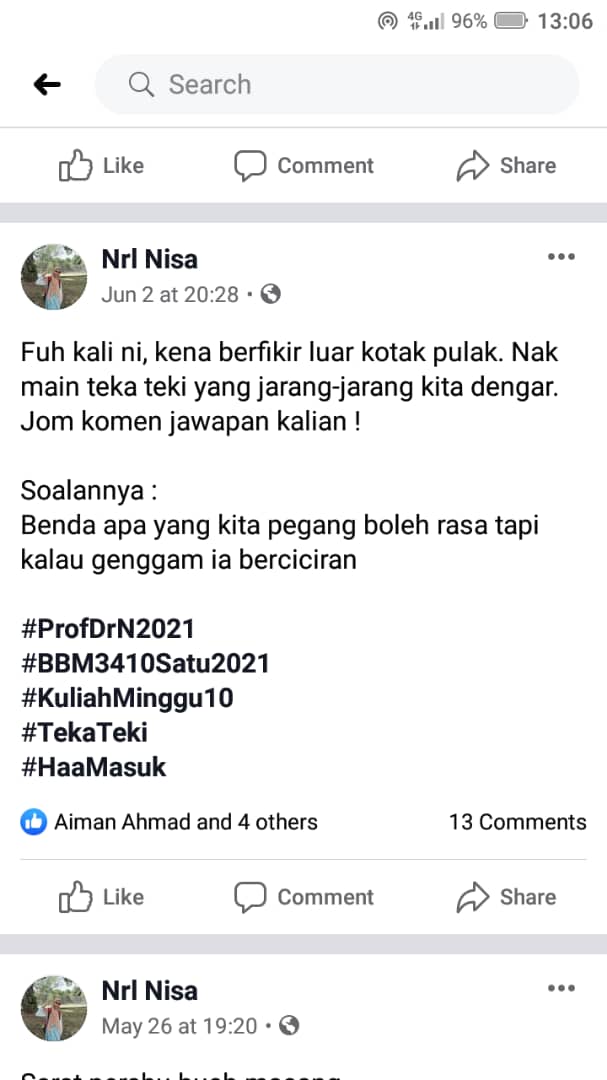Open three-dot menu on Jun 2 post
The image size is (607, 1080).
point(561,257)
